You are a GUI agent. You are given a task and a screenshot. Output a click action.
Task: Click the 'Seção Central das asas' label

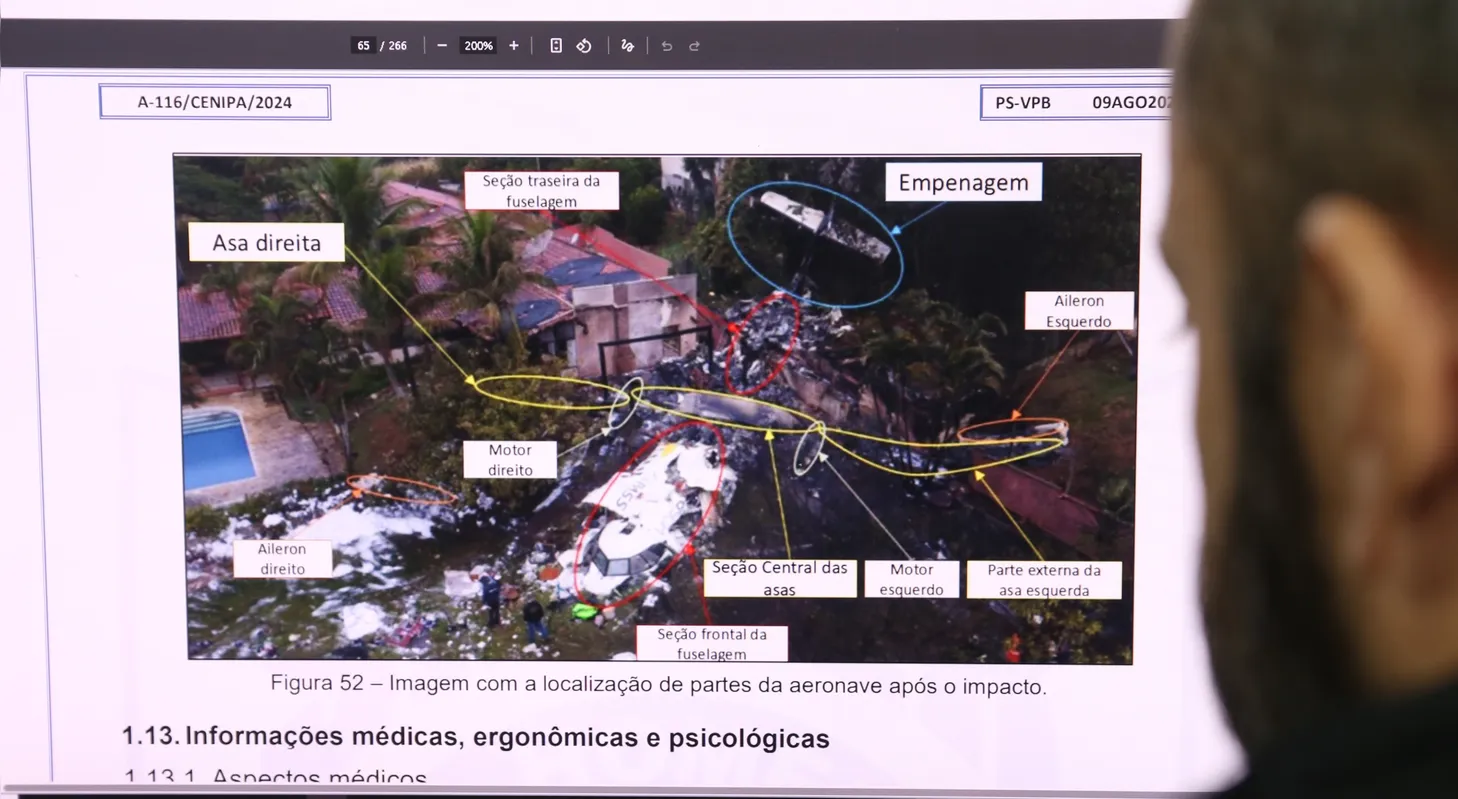coord(780,578)
